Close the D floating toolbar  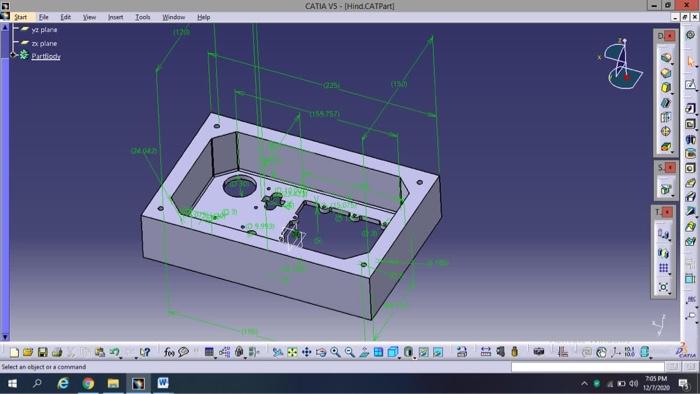point(670,36)
